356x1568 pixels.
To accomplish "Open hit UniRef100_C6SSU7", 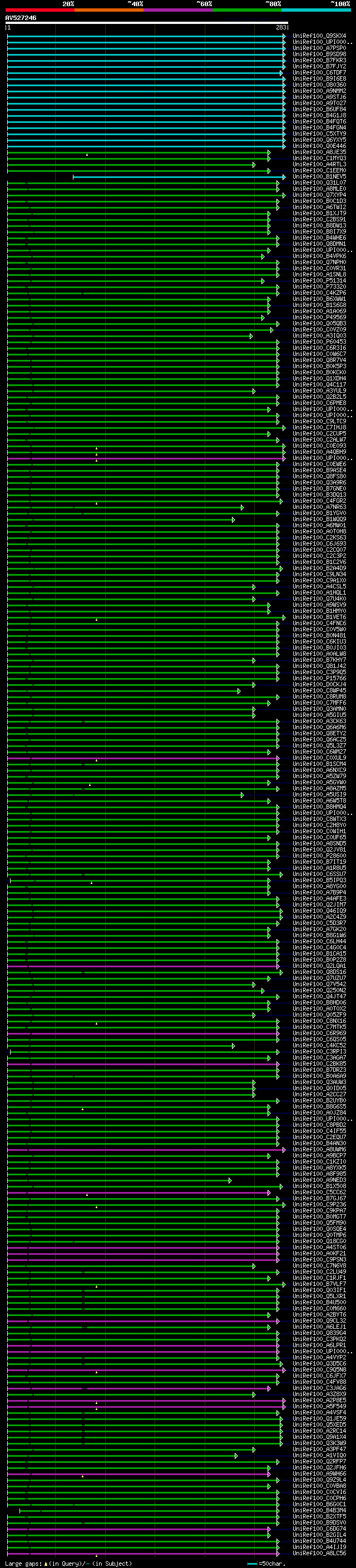I will pyautogui.click(x=319, y=874).
